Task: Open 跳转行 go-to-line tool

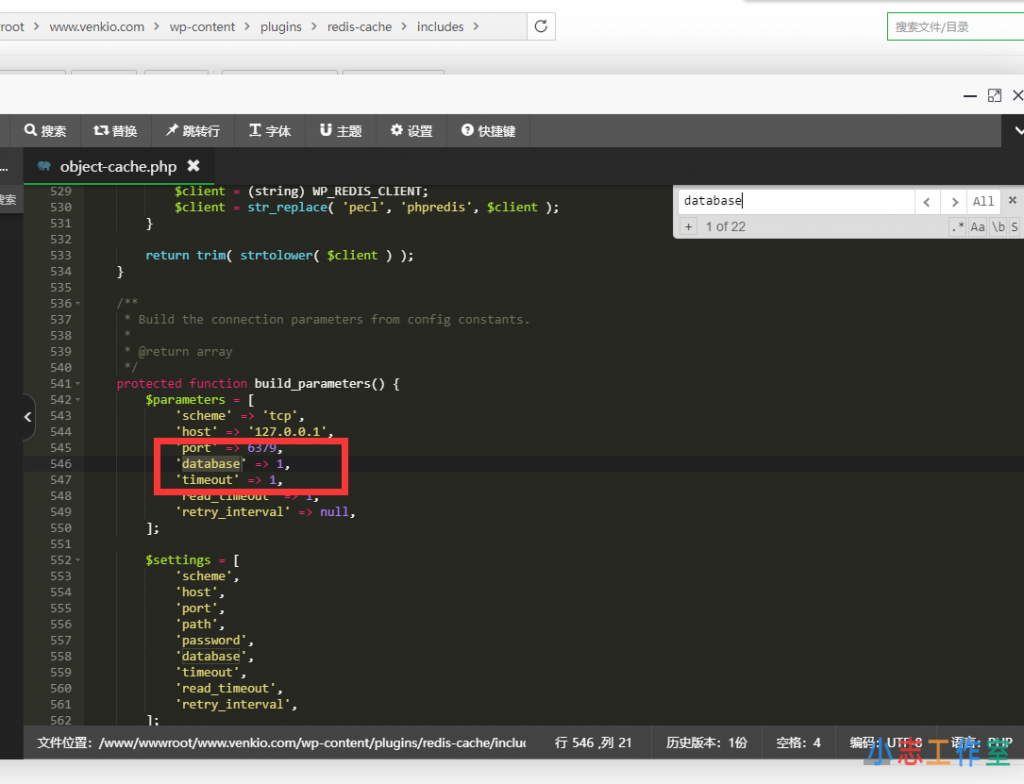Action: pyautogui.click(x=192, y=131)
